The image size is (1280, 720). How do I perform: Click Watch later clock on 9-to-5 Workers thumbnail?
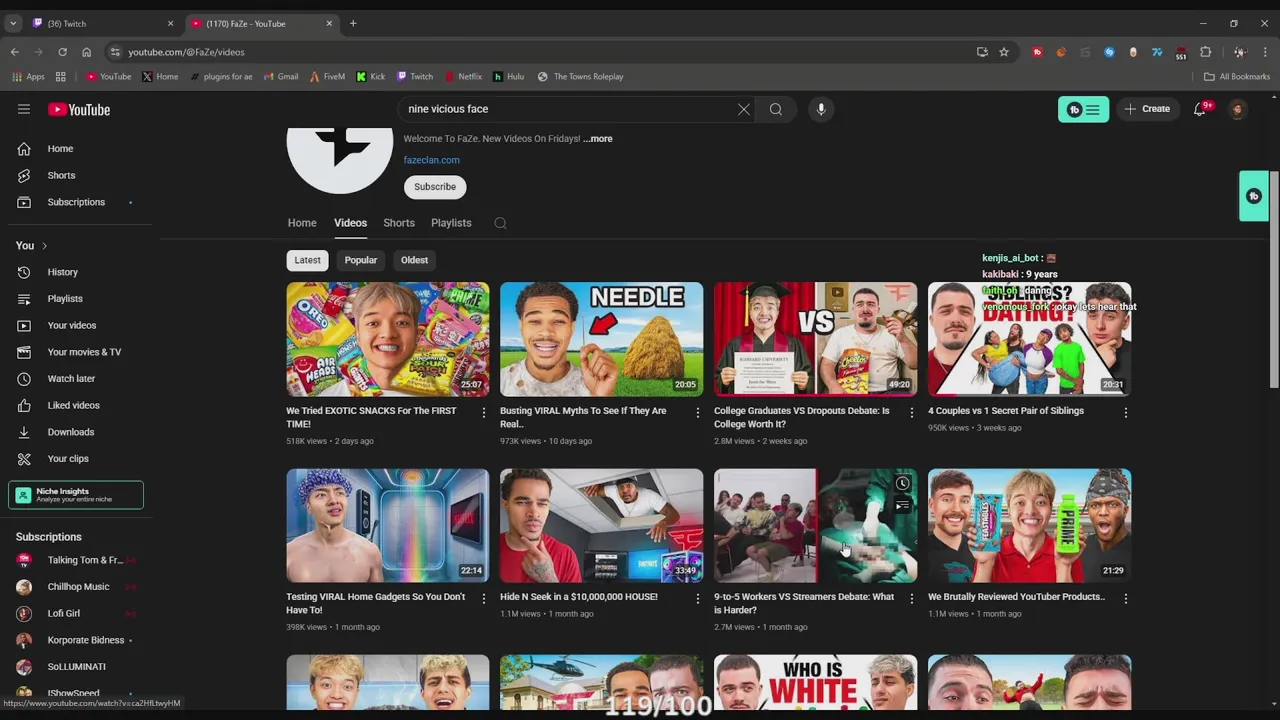pyautogui.click(x=902, y=484)
